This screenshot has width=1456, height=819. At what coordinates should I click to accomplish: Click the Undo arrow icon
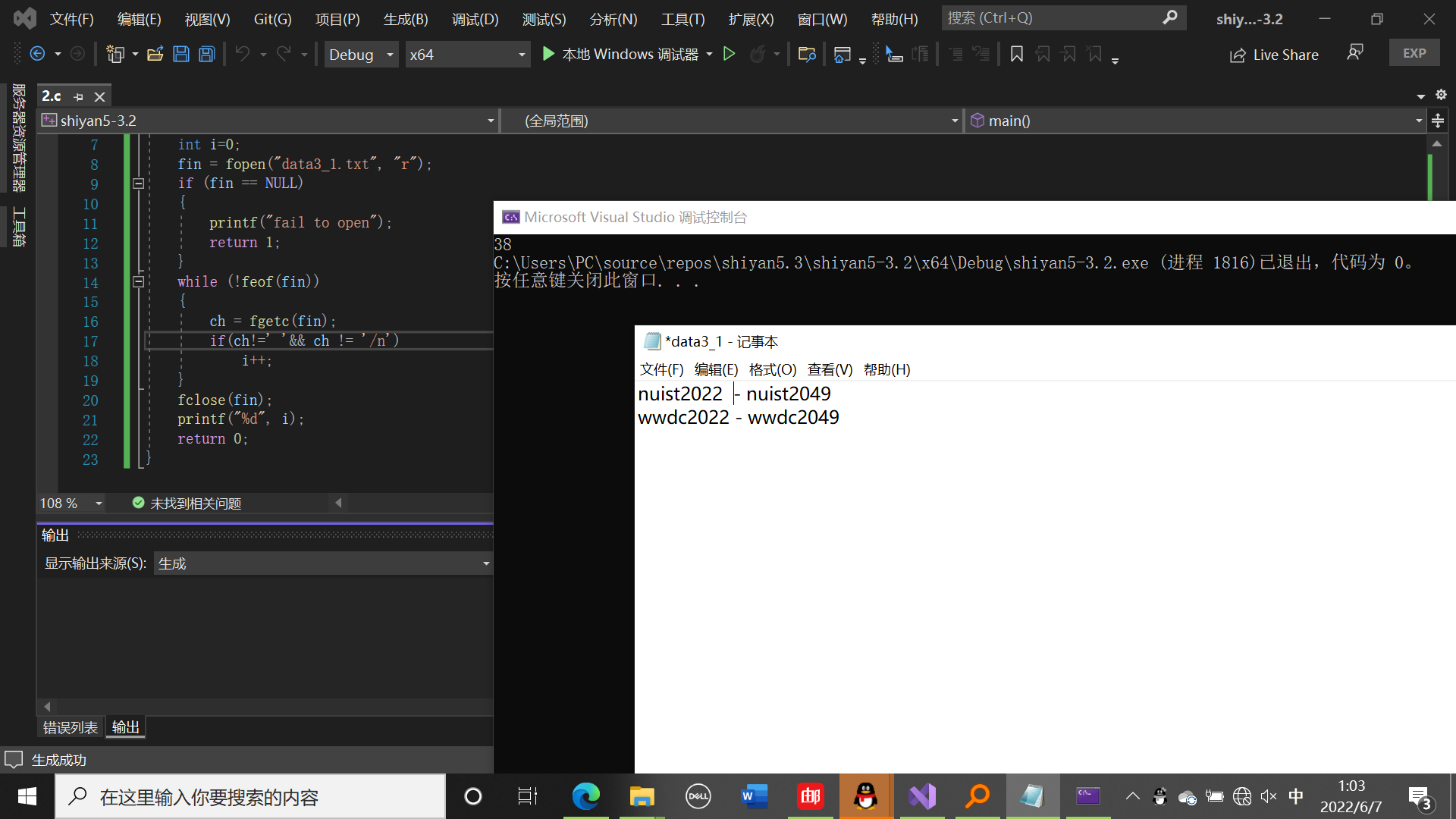coord(242,54)
